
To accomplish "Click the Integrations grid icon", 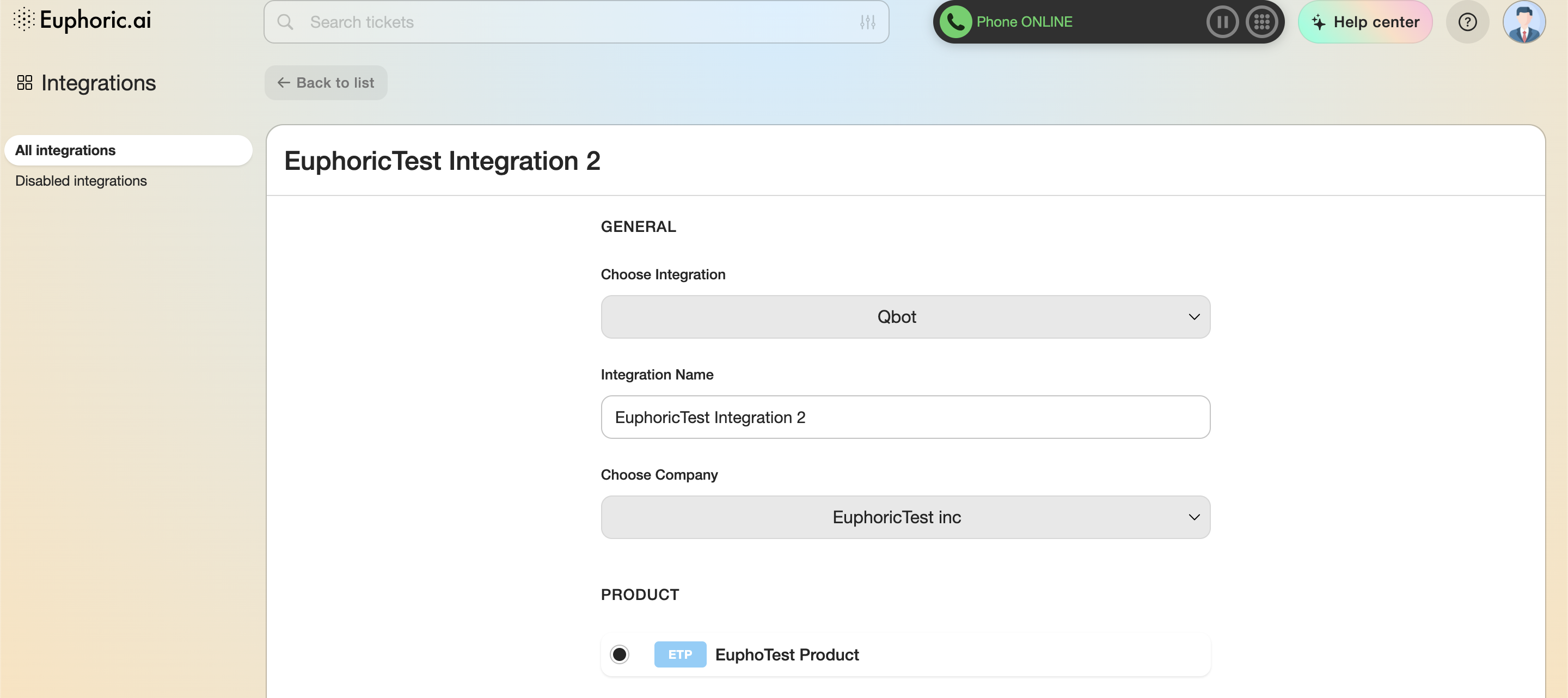I will (x=24, y=83).
